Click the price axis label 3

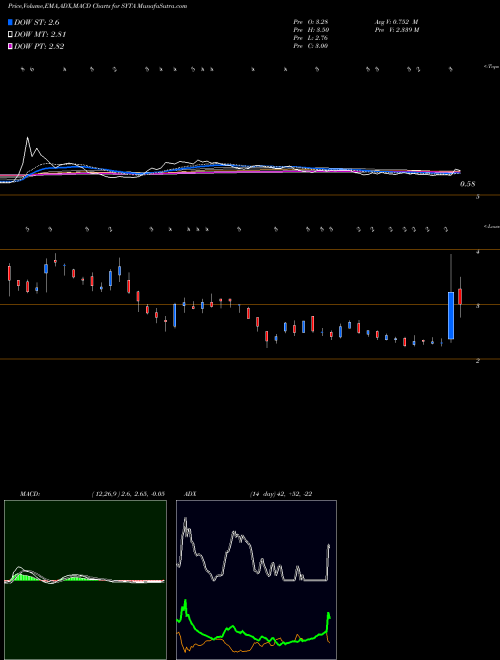point(478,306)
